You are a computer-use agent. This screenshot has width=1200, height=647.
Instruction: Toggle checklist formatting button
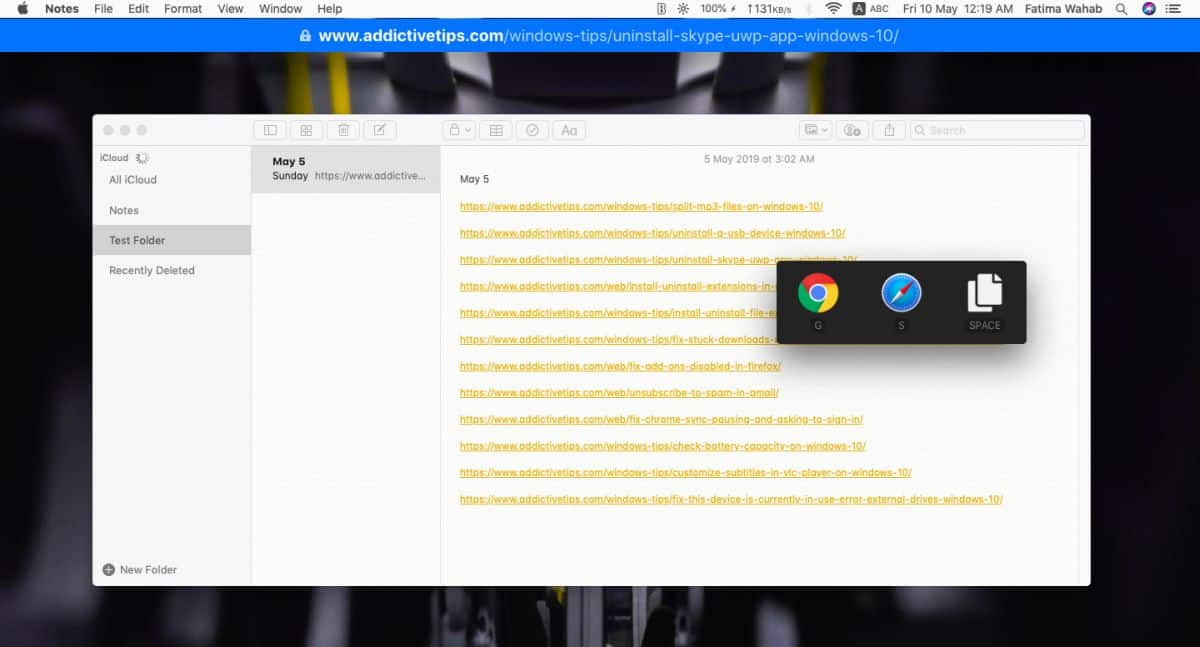[532, 130]
